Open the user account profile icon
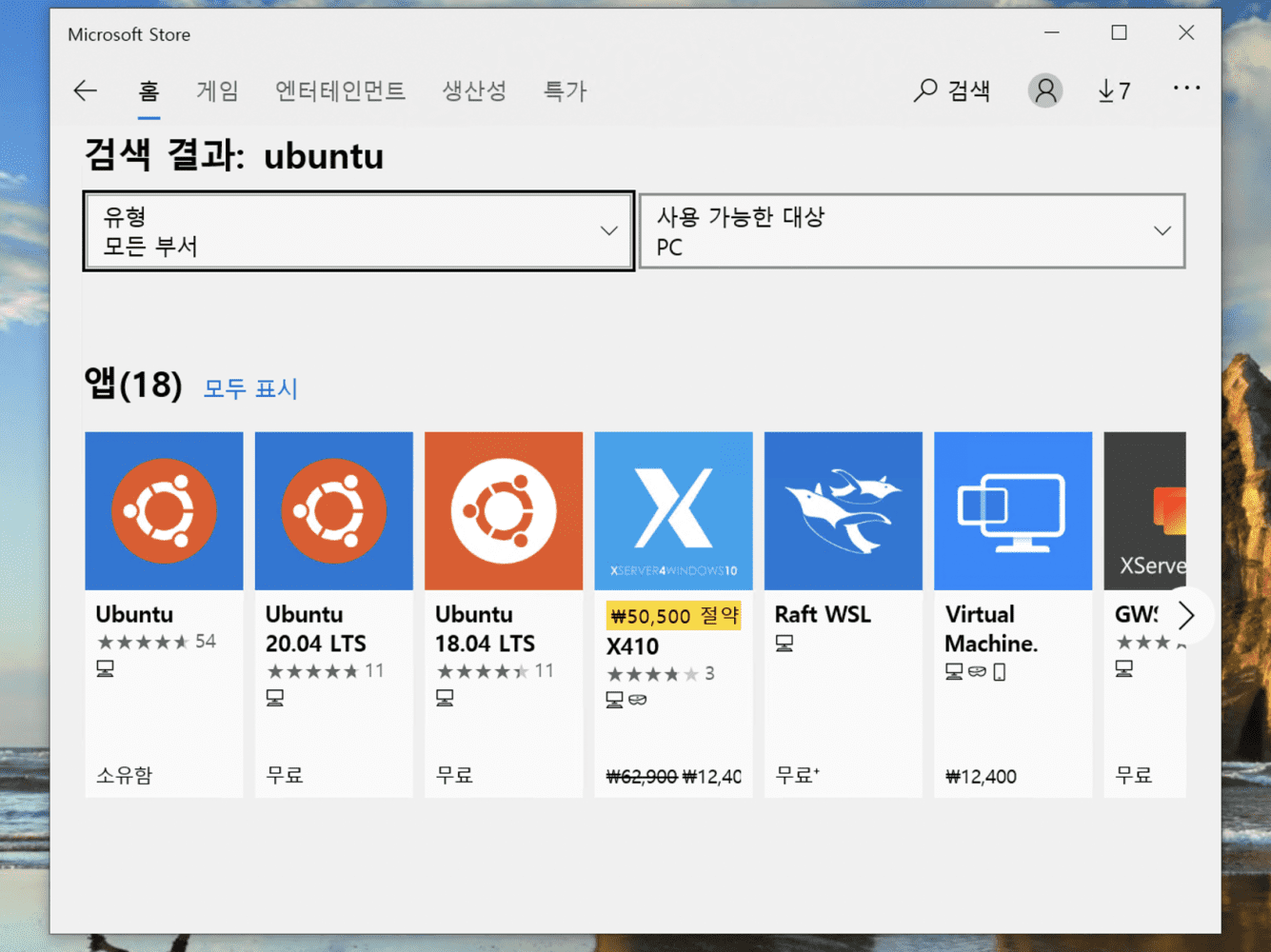 (1045, 90)
